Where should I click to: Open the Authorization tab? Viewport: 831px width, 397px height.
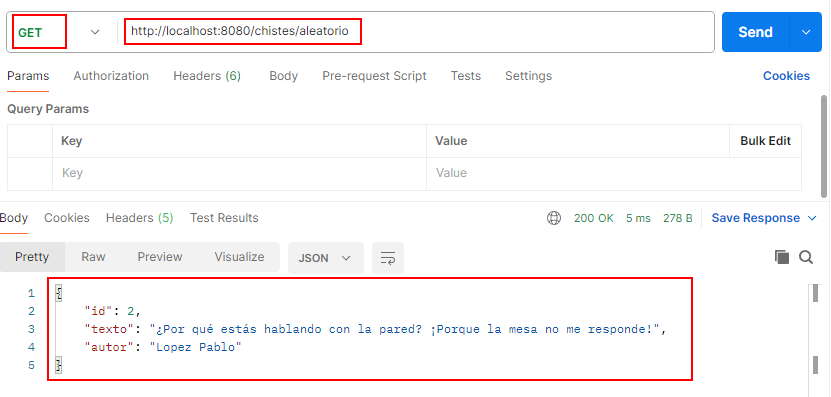click(x=111, y=76)
